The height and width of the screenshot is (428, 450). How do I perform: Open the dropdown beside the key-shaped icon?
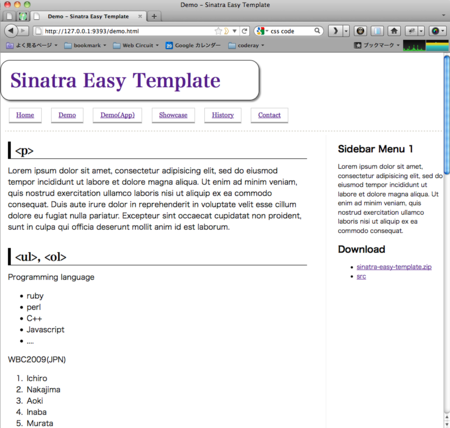[421, 31]
